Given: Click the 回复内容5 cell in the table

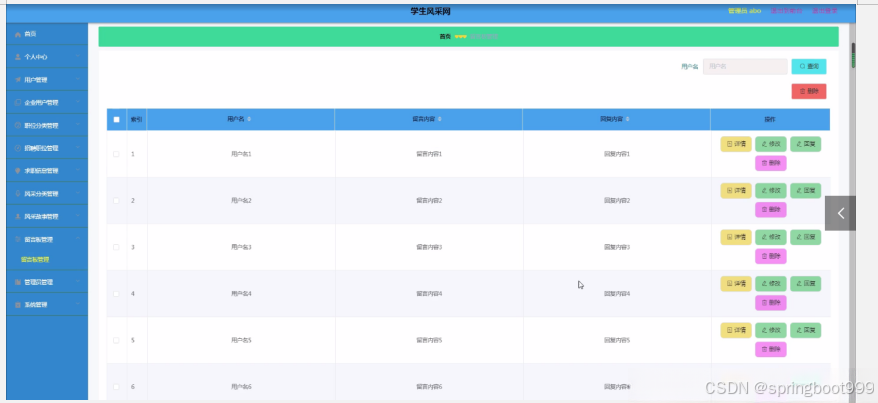Looking at the screenshot, I should [x=617, y=340].
